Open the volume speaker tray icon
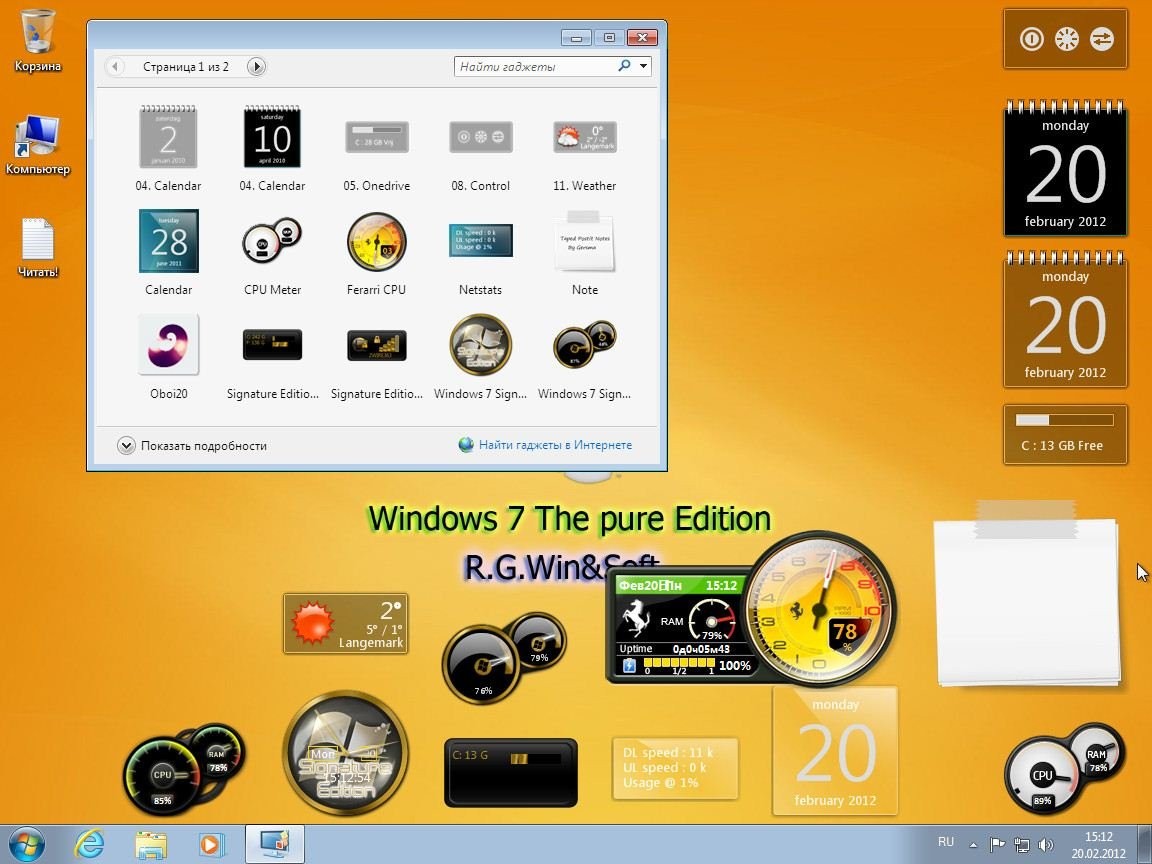The width and height of the screenshot is (1152, 864). point(1045,845)
